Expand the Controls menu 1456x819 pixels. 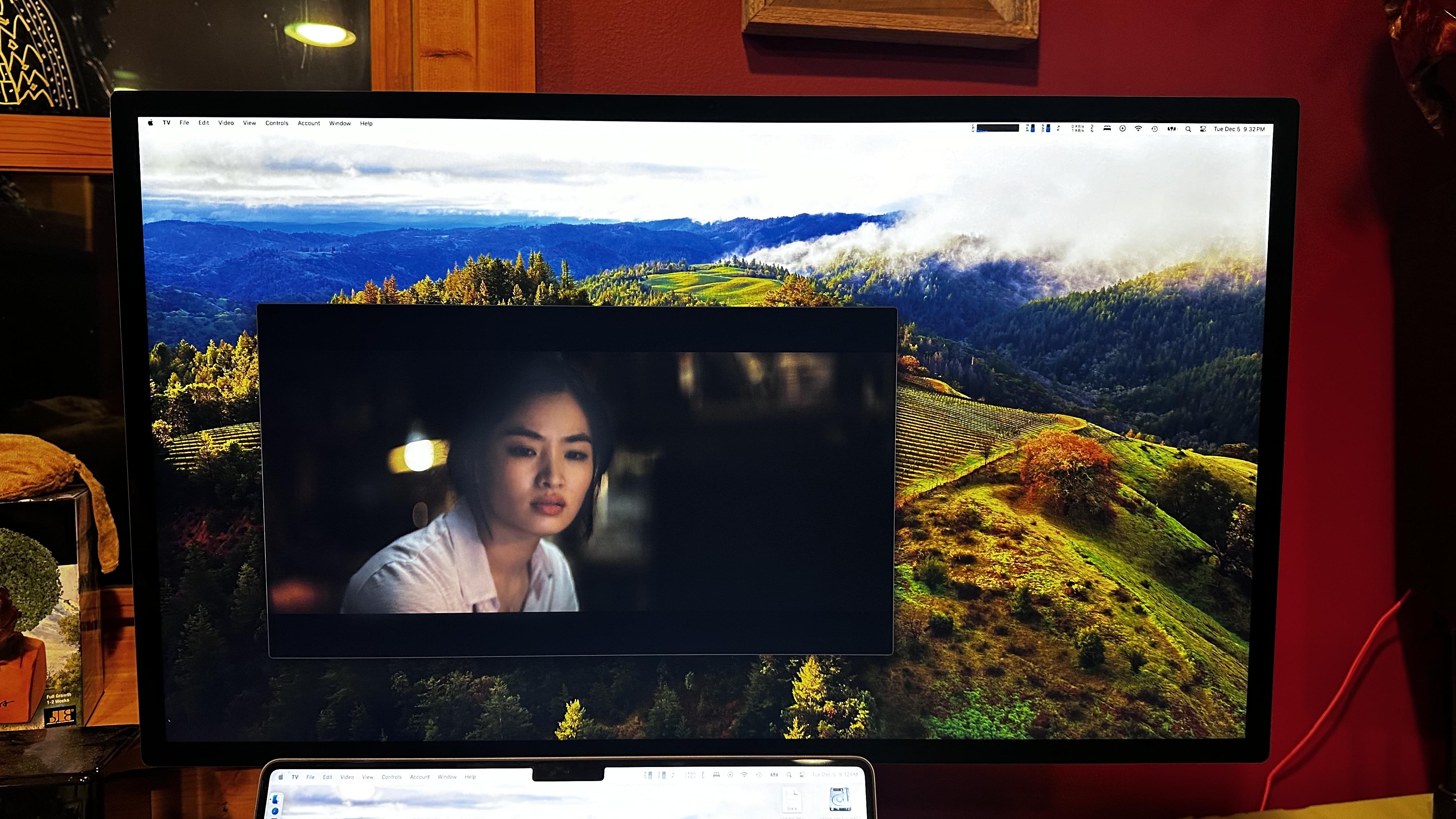[x=277, y=123]
